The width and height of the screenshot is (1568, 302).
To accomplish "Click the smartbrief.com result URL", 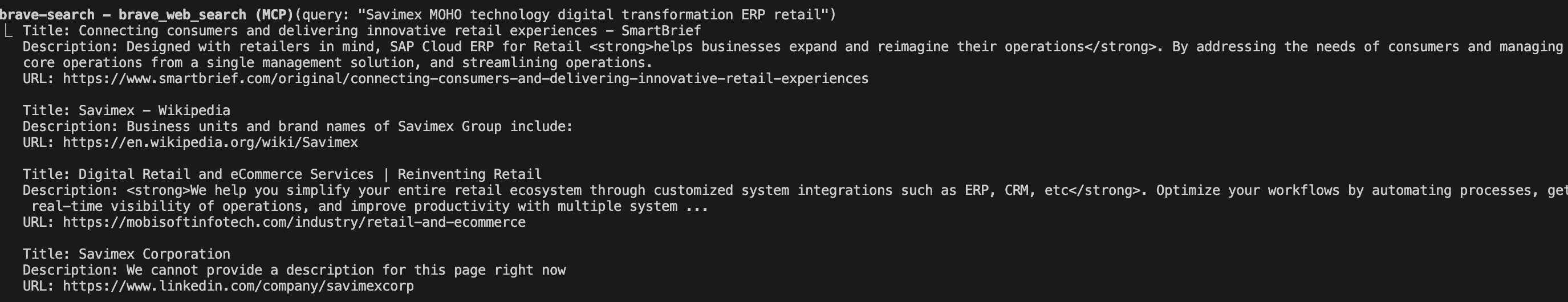I will tap(465, 79).
